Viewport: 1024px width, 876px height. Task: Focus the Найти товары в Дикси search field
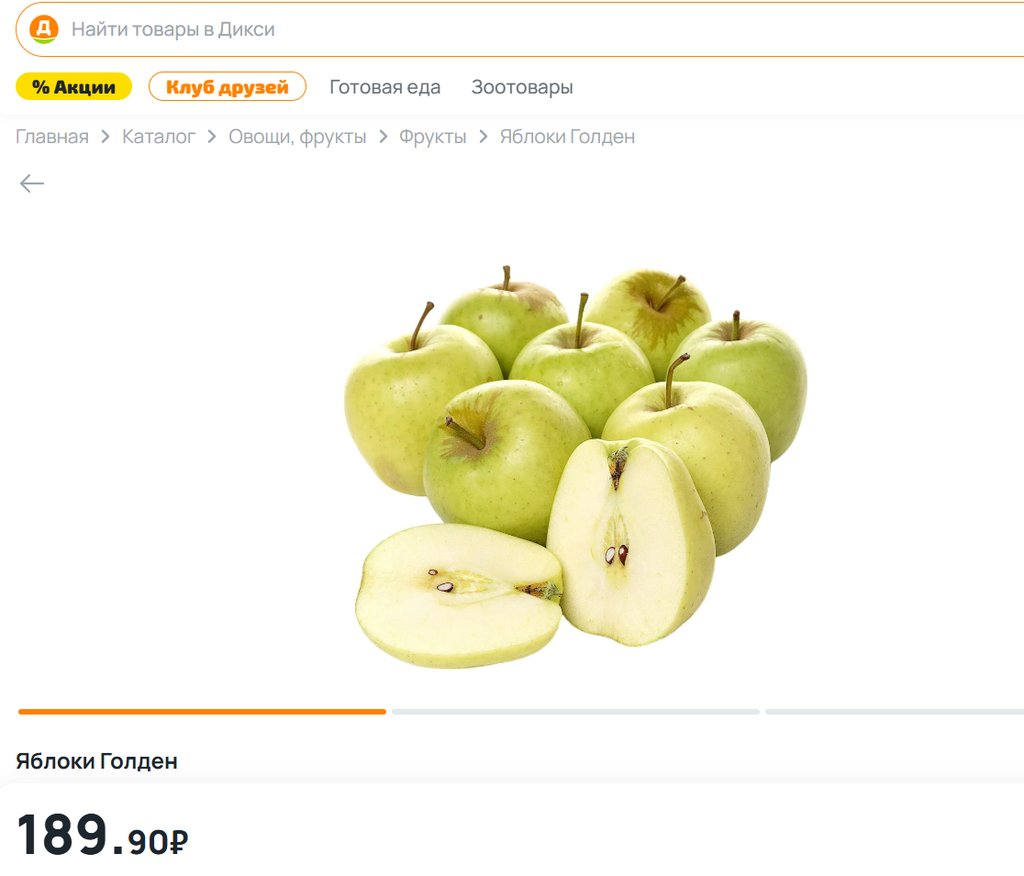point(520,29)
